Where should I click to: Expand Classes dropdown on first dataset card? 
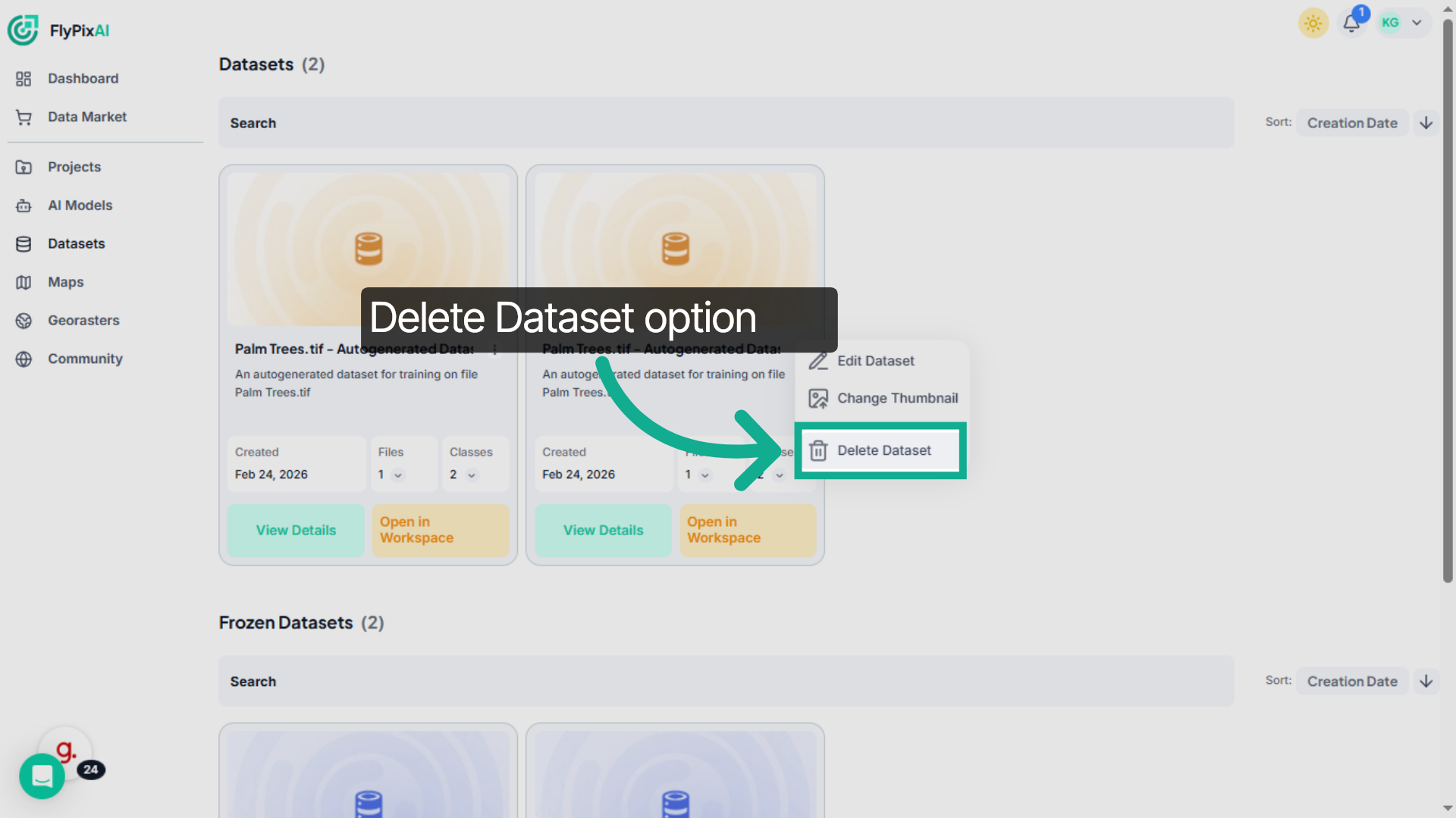(472, 475)
